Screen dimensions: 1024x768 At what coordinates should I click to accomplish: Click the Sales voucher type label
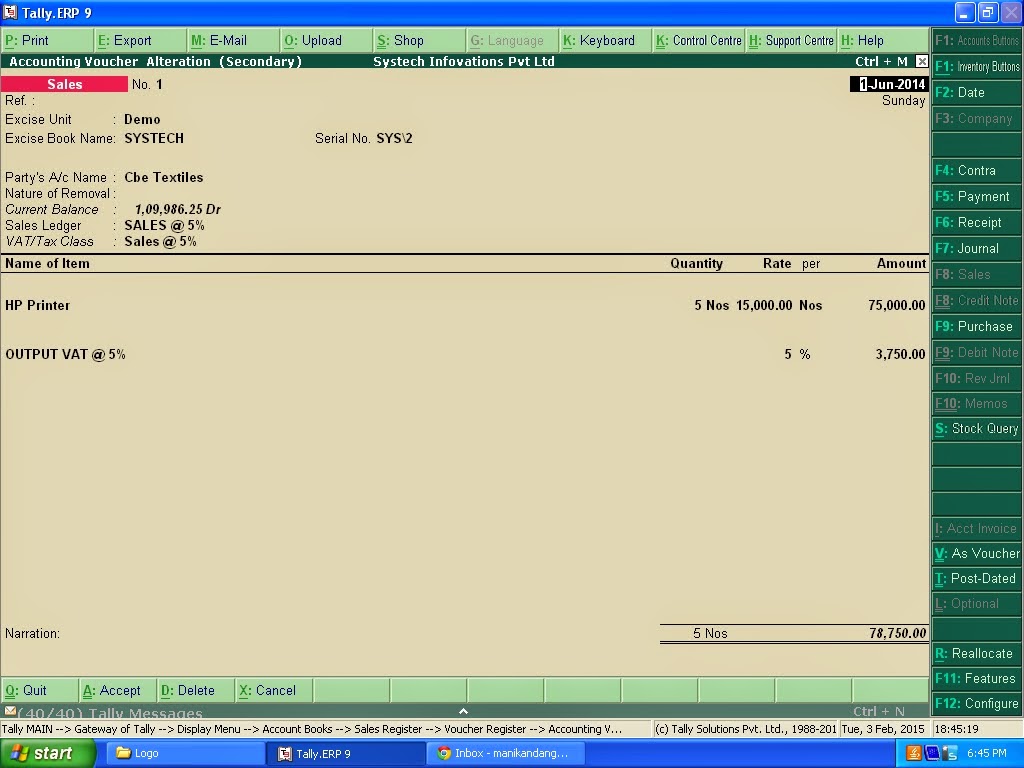[64, 84]
